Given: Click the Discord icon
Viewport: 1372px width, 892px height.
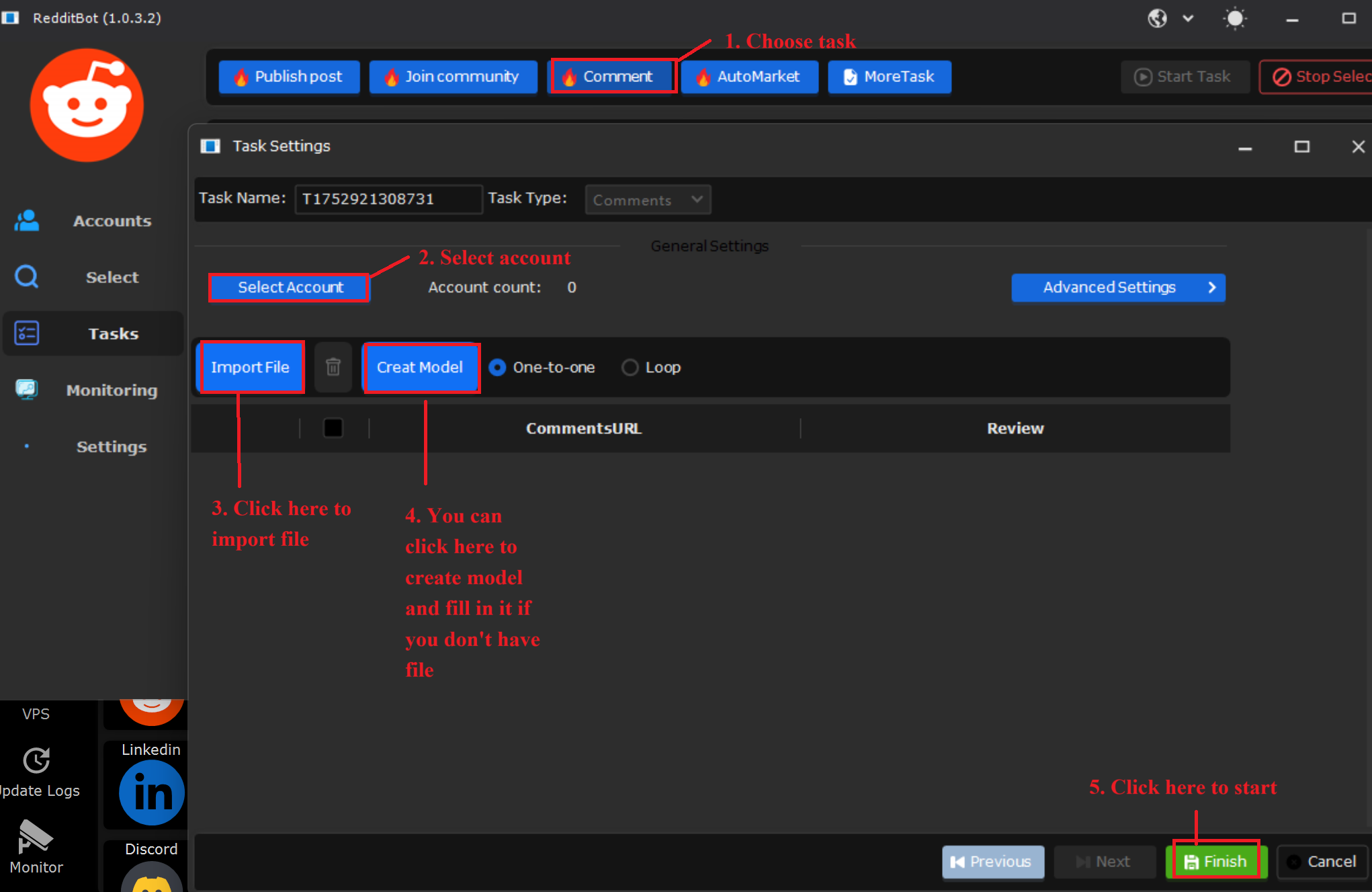Looking at the screenshot, I should point(152,877).
